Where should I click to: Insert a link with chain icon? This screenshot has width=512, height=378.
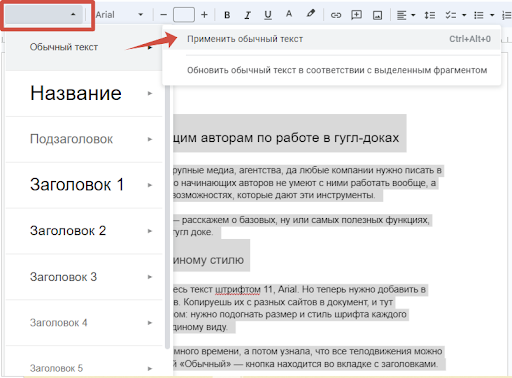(336, 15)
